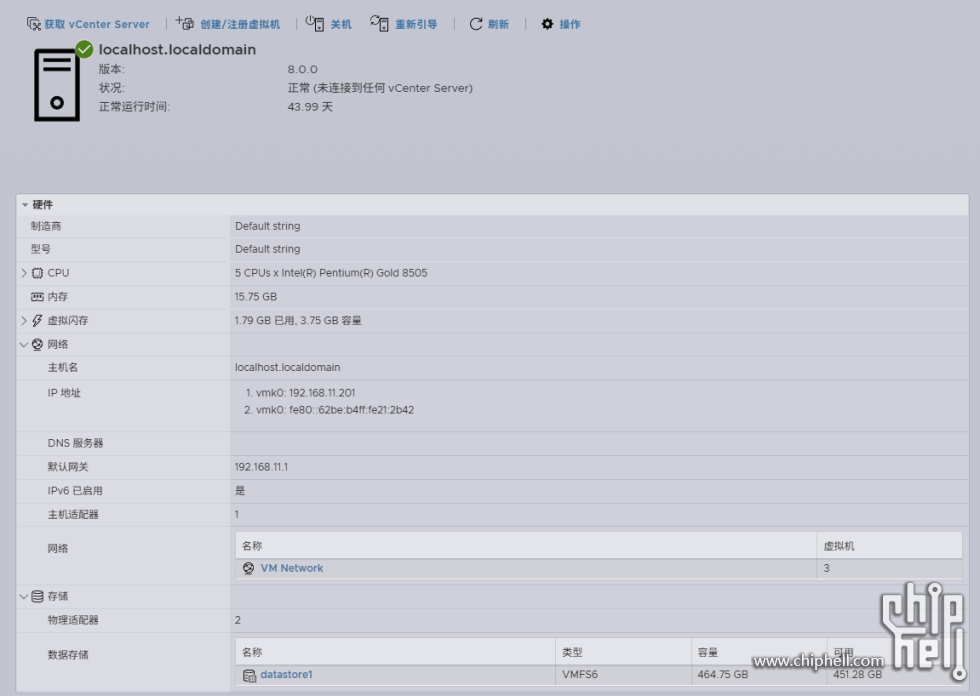Screen dimensions: 980x696
Task: Click the storage database icon beside 存储
Action: [38, 596]
